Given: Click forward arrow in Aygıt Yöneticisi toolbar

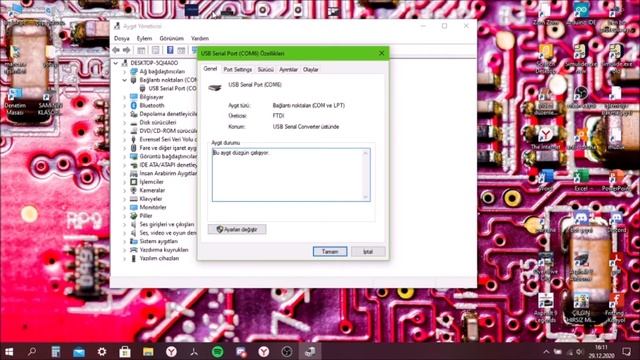Looking at the screenshot, I should coord(127,50).
